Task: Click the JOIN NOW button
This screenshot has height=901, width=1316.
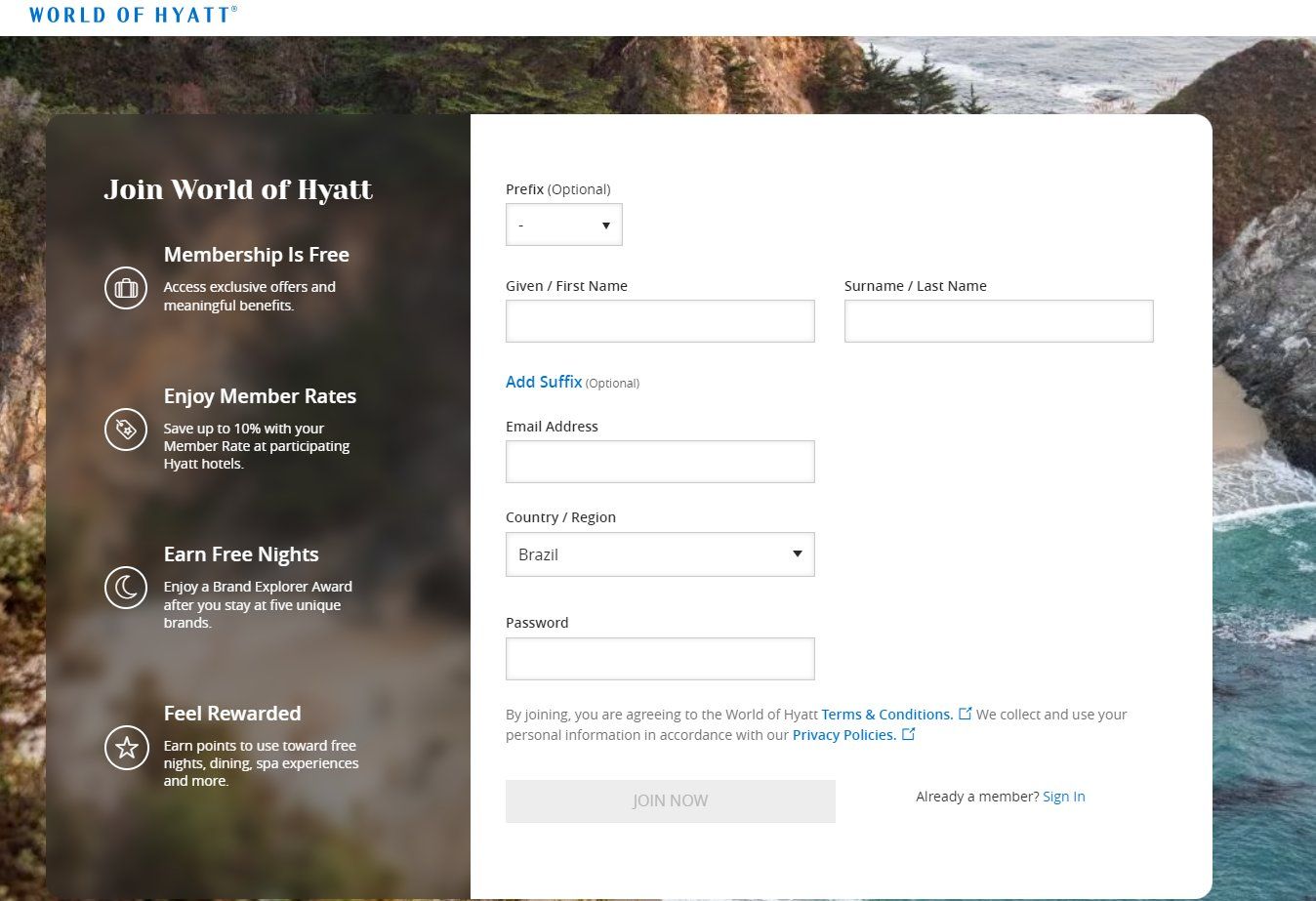Action: (671, 800)
